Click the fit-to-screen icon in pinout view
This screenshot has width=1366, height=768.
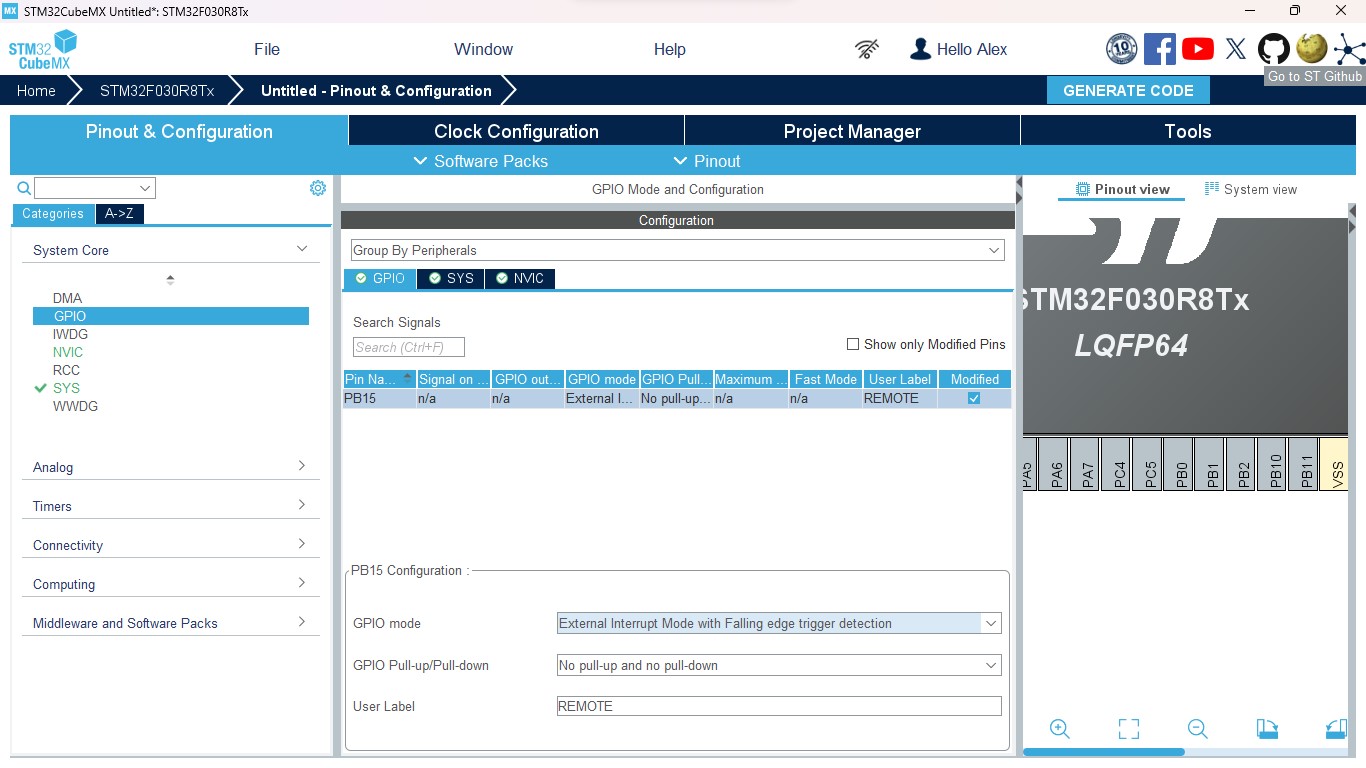tap(1129, 729)
